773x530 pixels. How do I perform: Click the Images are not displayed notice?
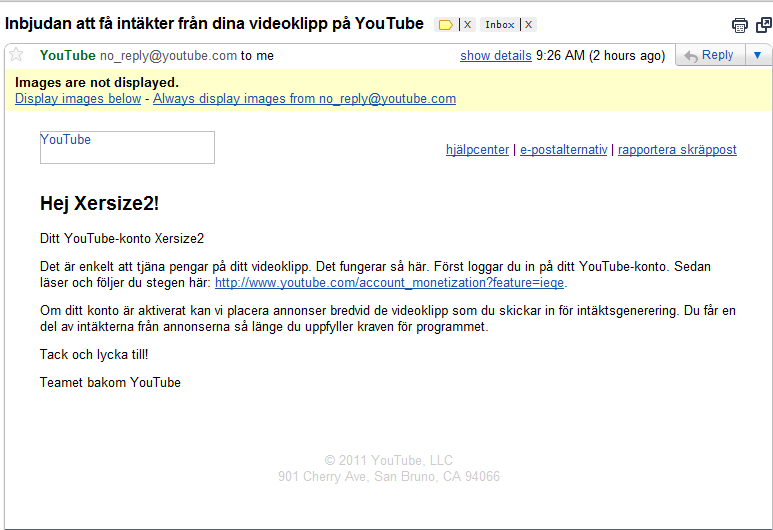97,82
